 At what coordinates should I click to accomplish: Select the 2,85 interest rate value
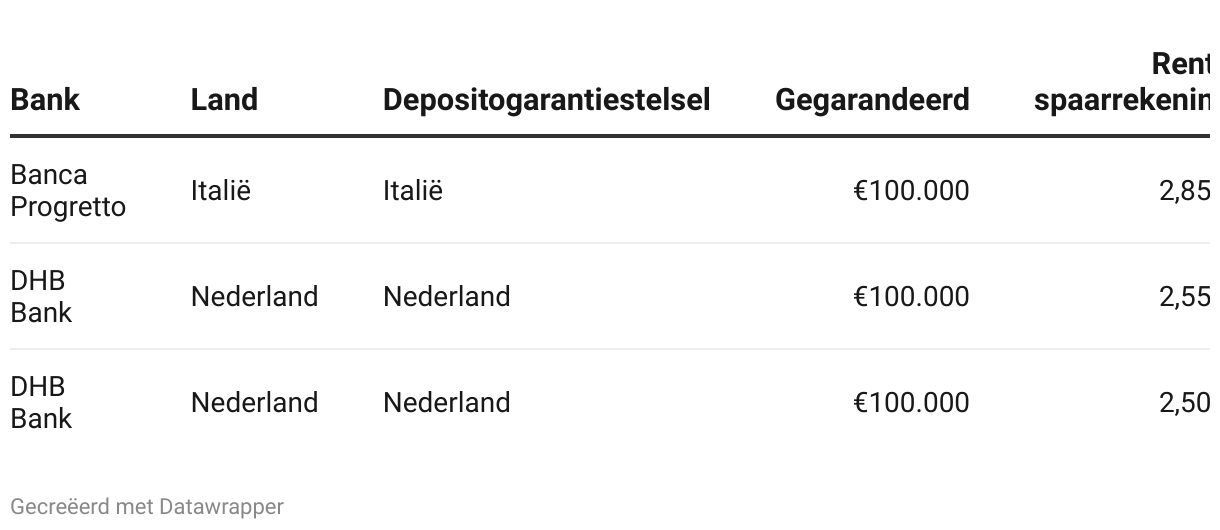(x=1184, y=191)
